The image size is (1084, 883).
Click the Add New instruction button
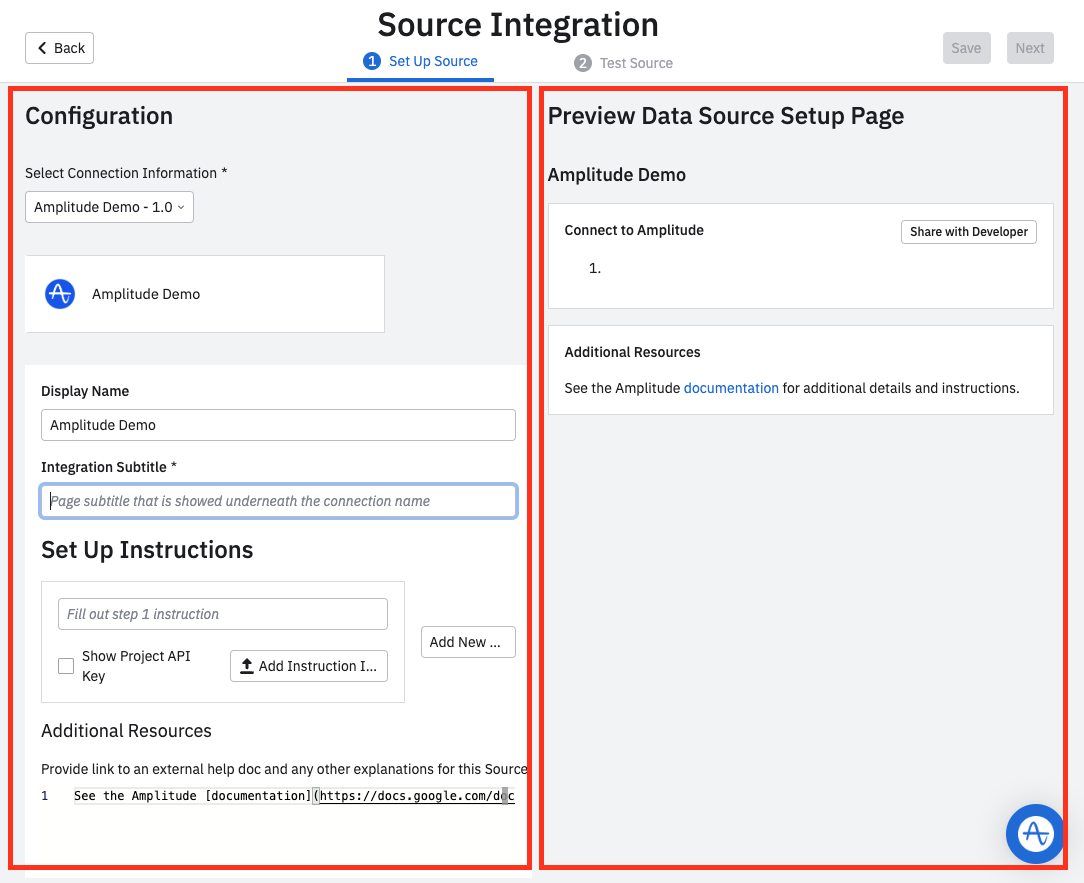467,642
